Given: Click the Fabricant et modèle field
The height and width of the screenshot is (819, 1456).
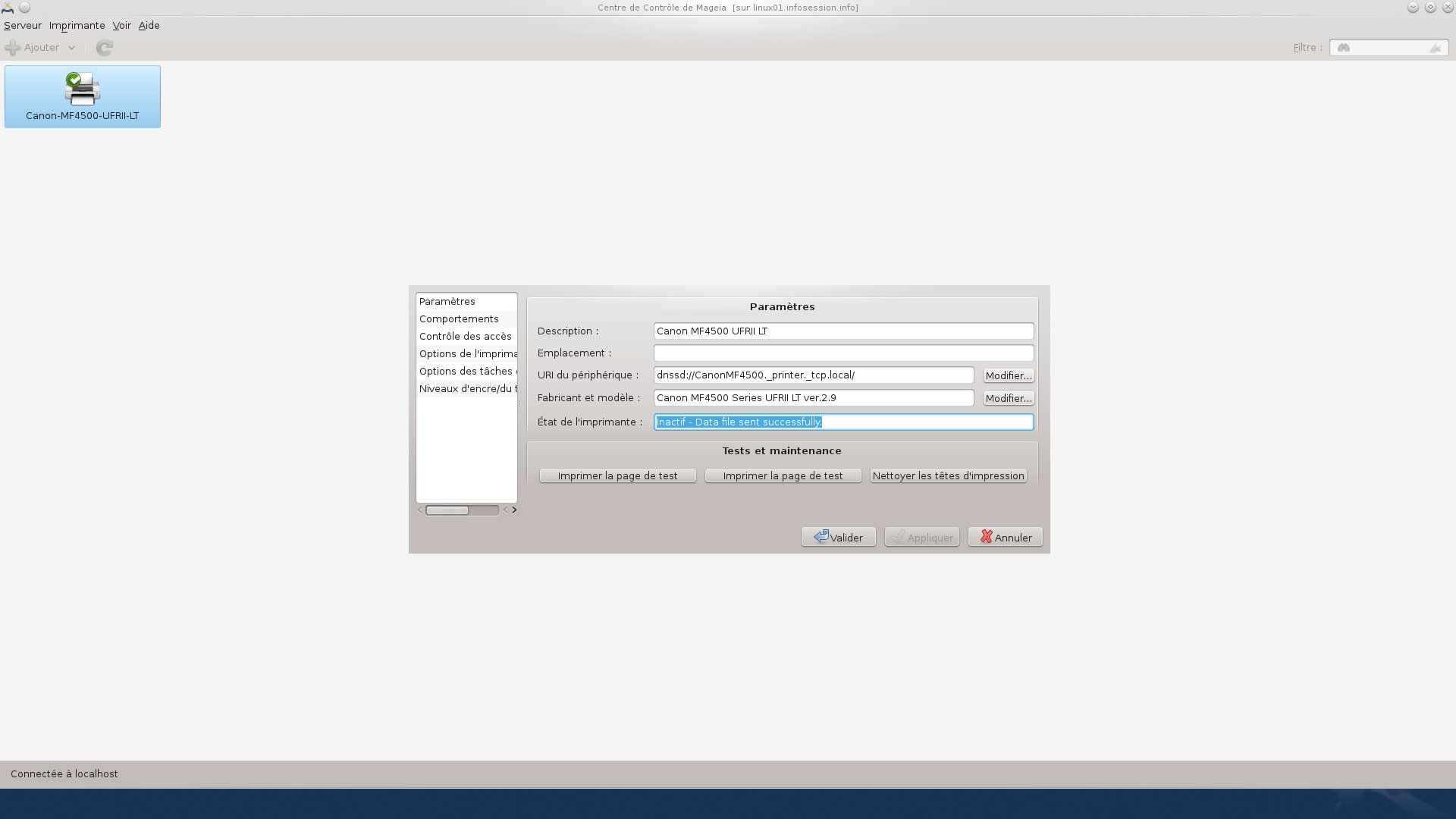Looking at the screenshot, I should 814,398.
